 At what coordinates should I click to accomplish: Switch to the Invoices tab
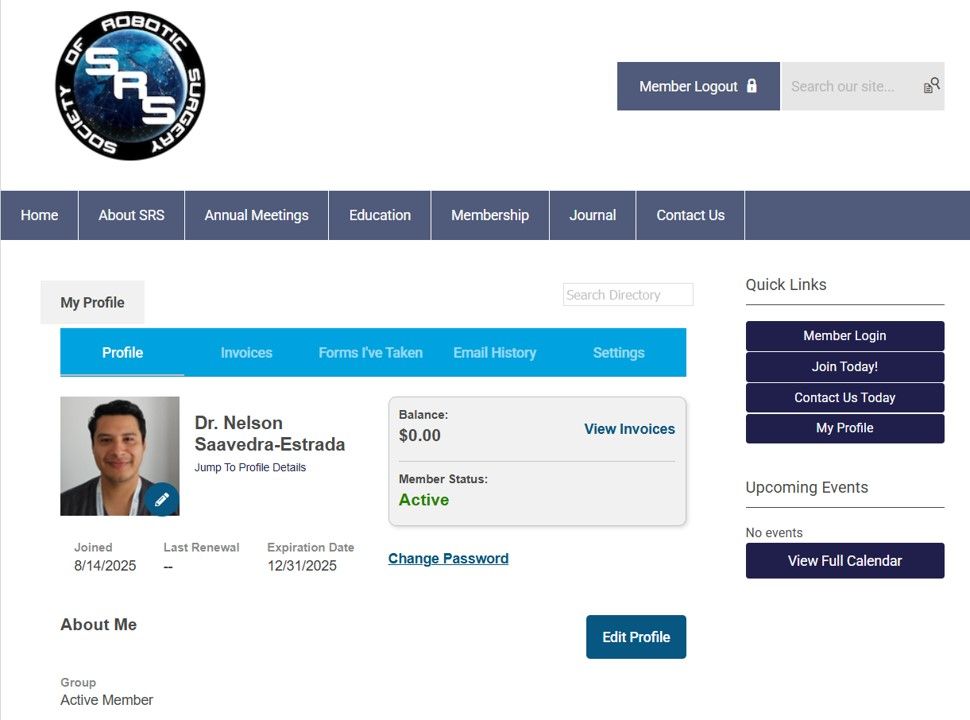(246, 353)
